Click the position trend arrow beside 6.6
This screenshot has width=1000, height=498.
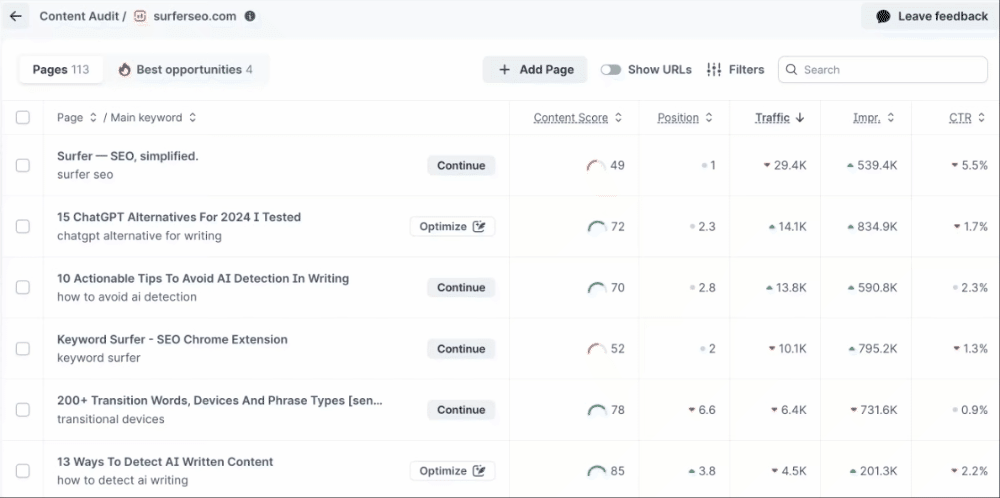(x=691, y=410)
